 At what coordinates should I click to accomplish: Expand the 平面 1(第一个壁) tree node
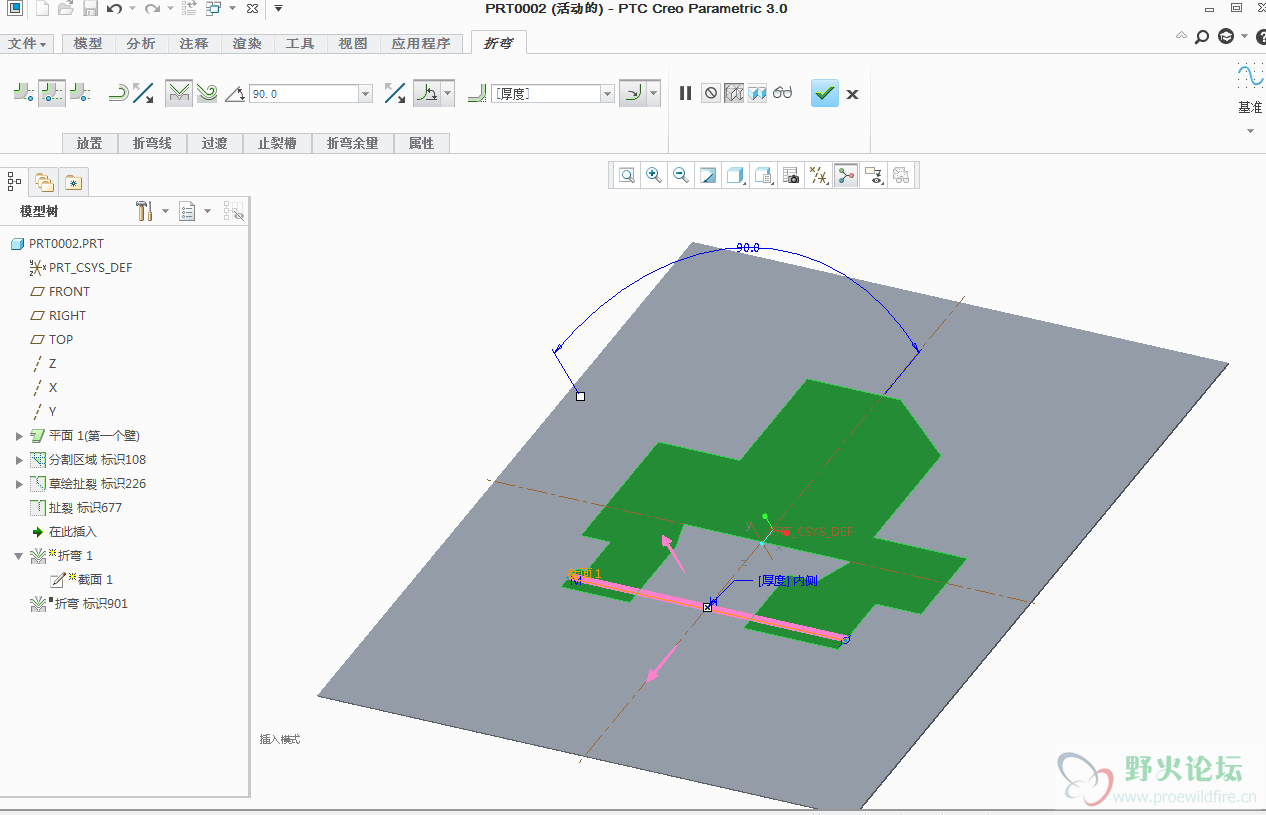tap(19, 436)
